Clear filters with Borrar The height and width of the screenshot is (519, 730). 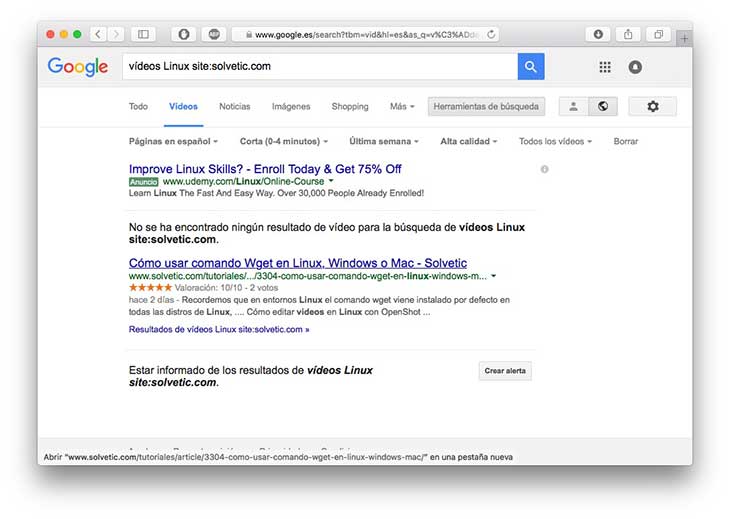coord(626,141)
